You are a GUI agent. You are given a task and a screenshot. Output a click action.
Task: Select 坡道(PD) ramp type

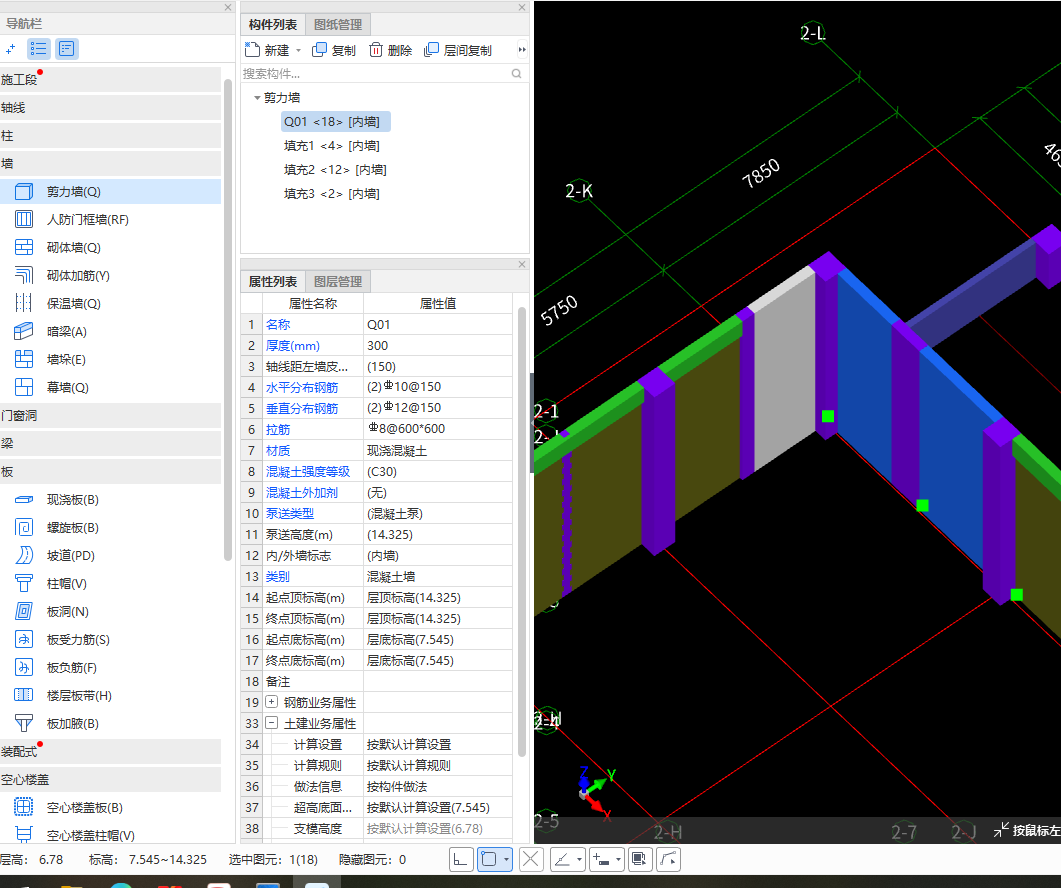(70, 556)
